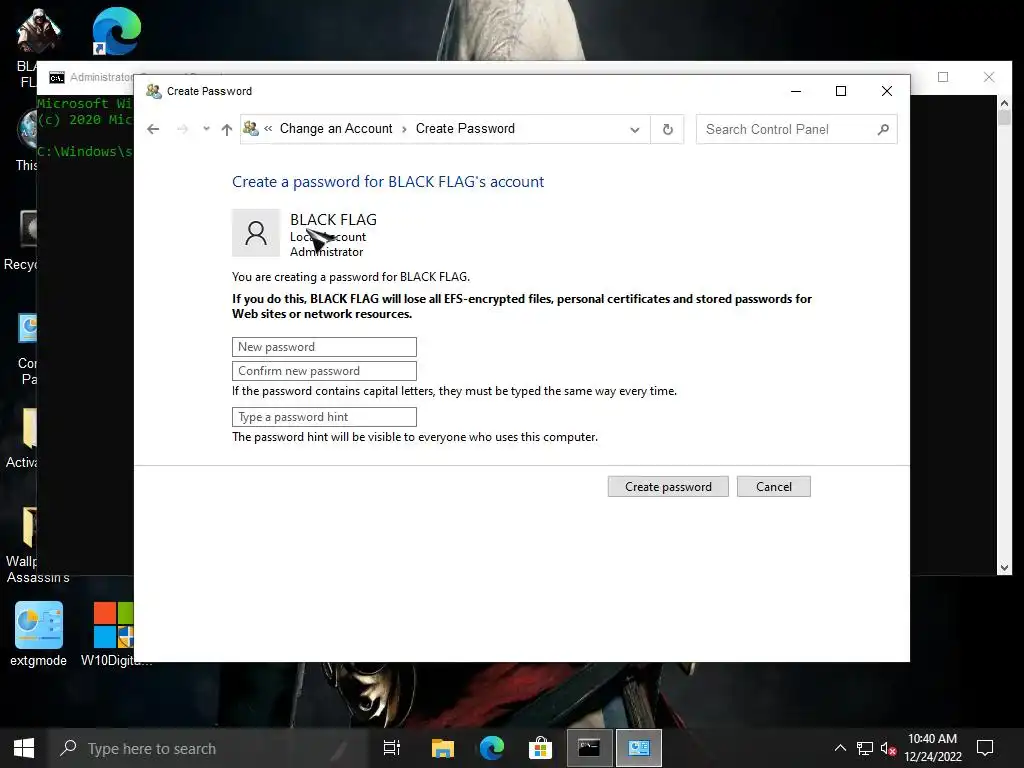The height and width of the screenshot is (768, 1024).
Task: Click the Confirm new password field
Action: (324, 371)
